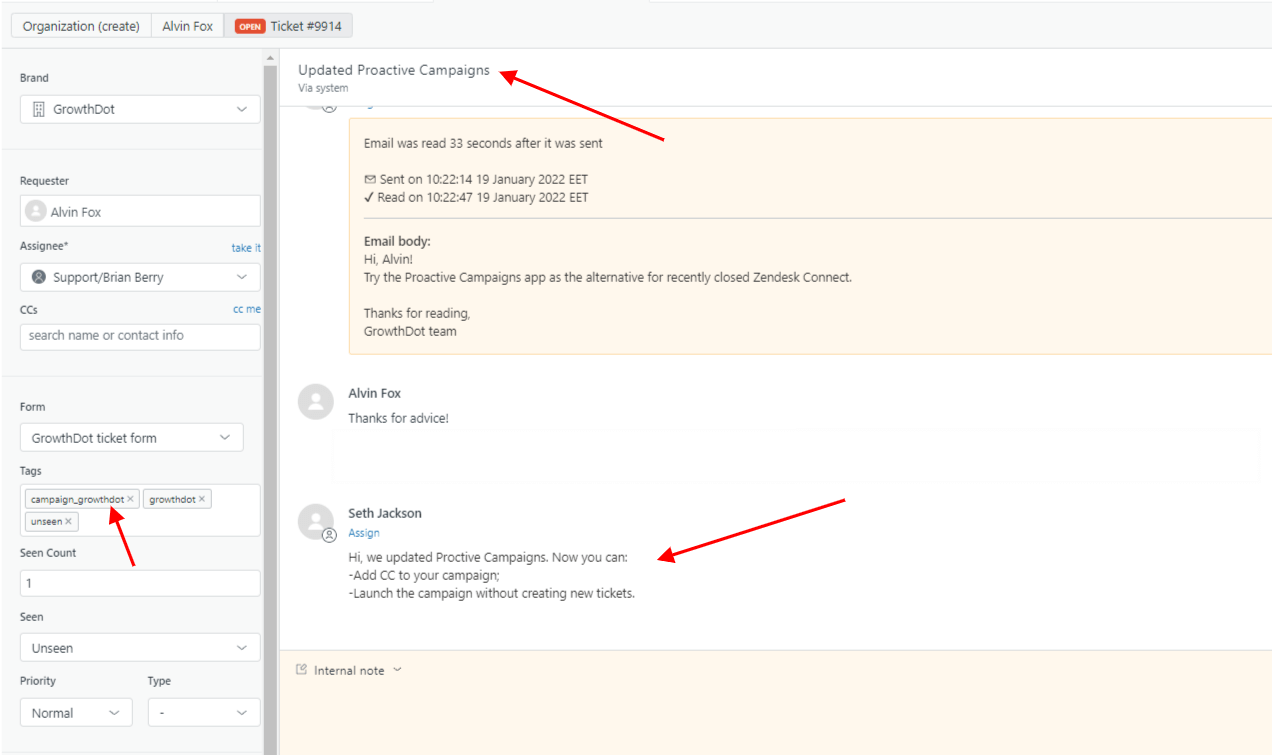Image resolution: width=1272 pixels, height=755 pixels.
Task: Click the Via system text
Action: (x=323, y=88)
